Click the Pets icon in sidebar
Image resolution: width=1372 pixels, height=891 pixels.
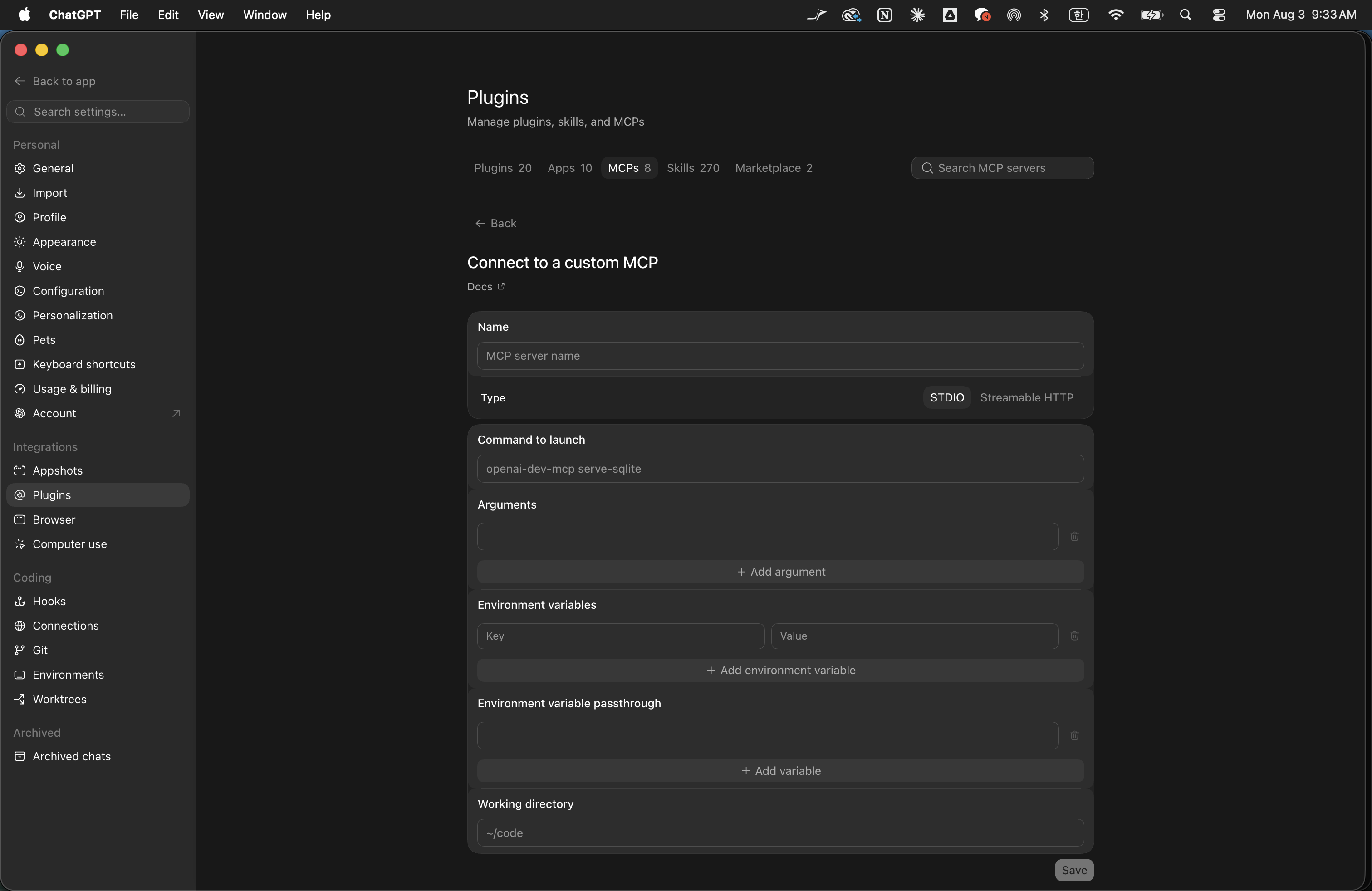point(20,340)
